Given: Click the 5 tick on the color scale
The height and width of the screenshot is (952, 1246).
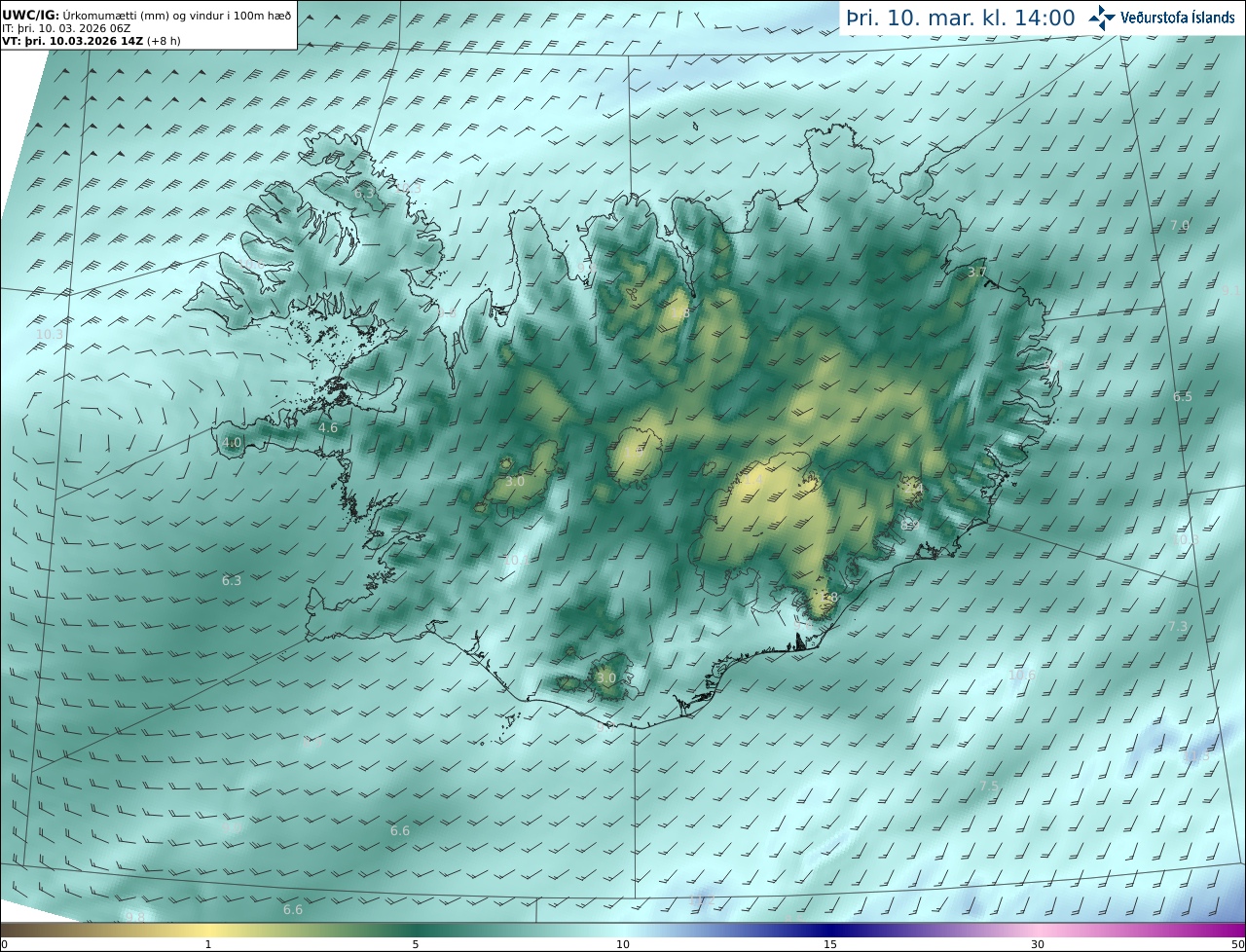Looking at the screenshot, I should 416,944.
